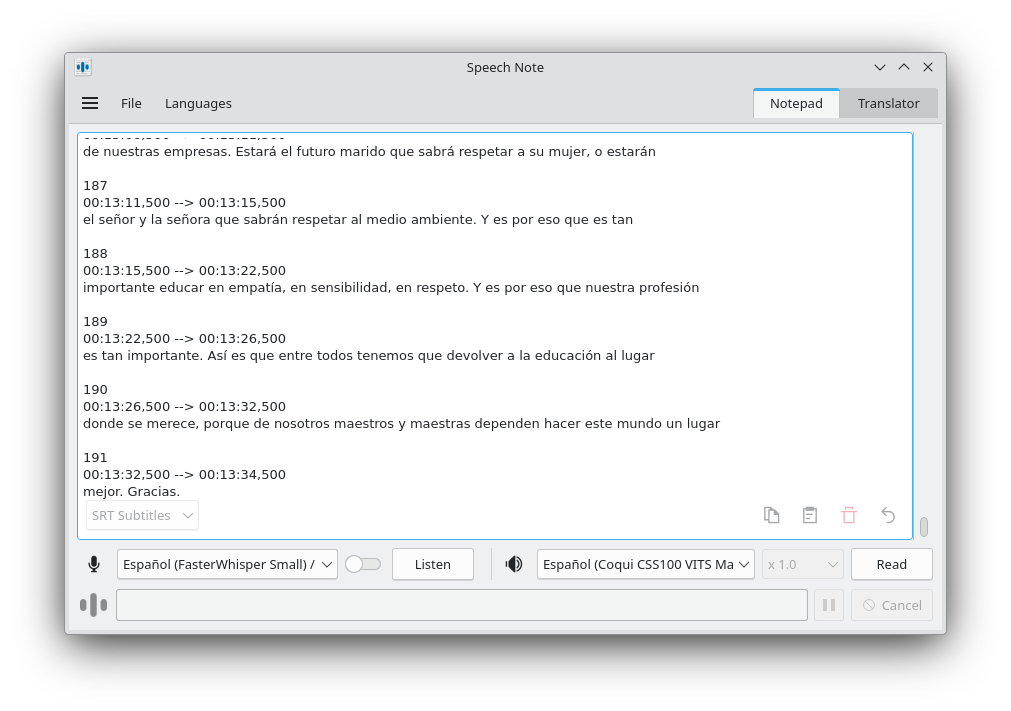This screenshot has height=711, width=1011.
Task: Expand the SRT Subtitles format dropdown
Action: 142,516
